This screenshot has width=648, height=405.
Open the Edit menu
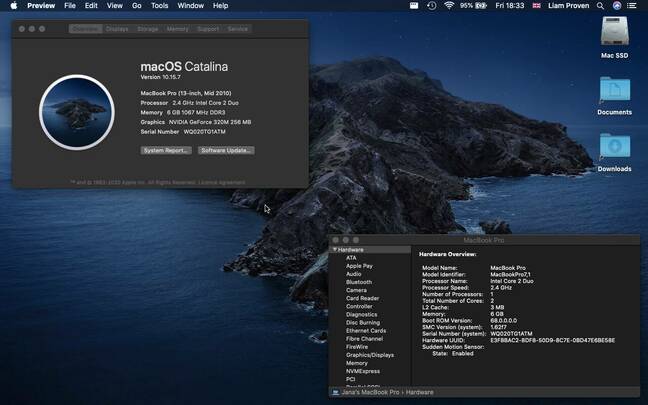click(91, 6)
